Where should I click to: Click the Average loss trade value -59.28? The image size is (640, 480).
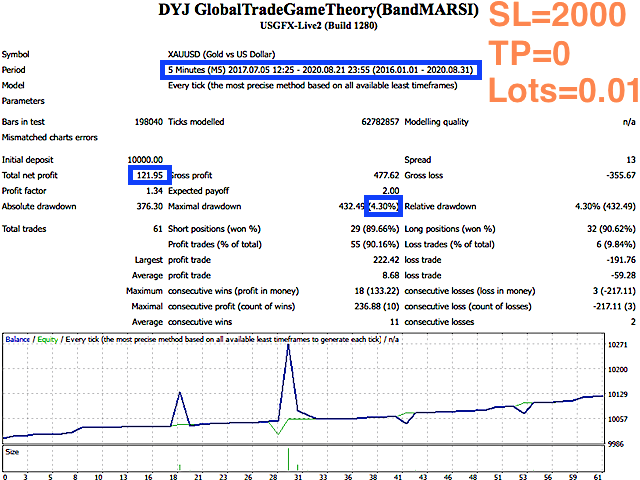[x=623, y=275]
